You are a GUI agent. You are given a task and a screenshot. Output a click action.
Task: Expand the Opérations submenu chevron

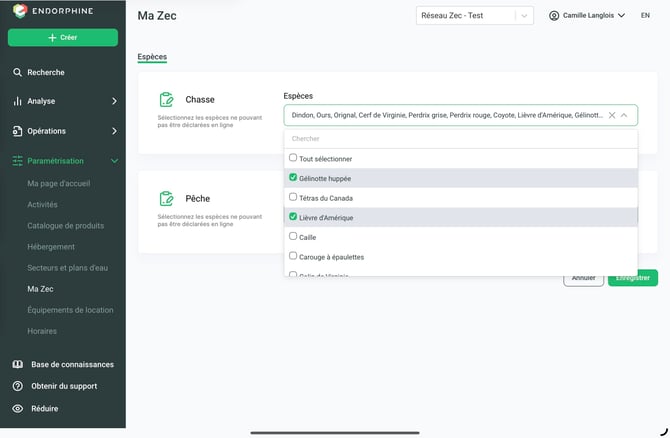[x=114, y=131]
